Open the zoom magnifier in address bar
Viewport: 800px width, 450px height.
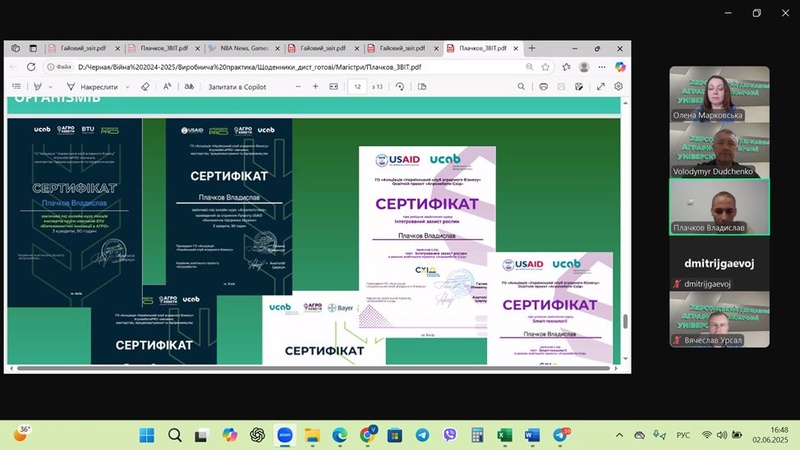(530, 67)
